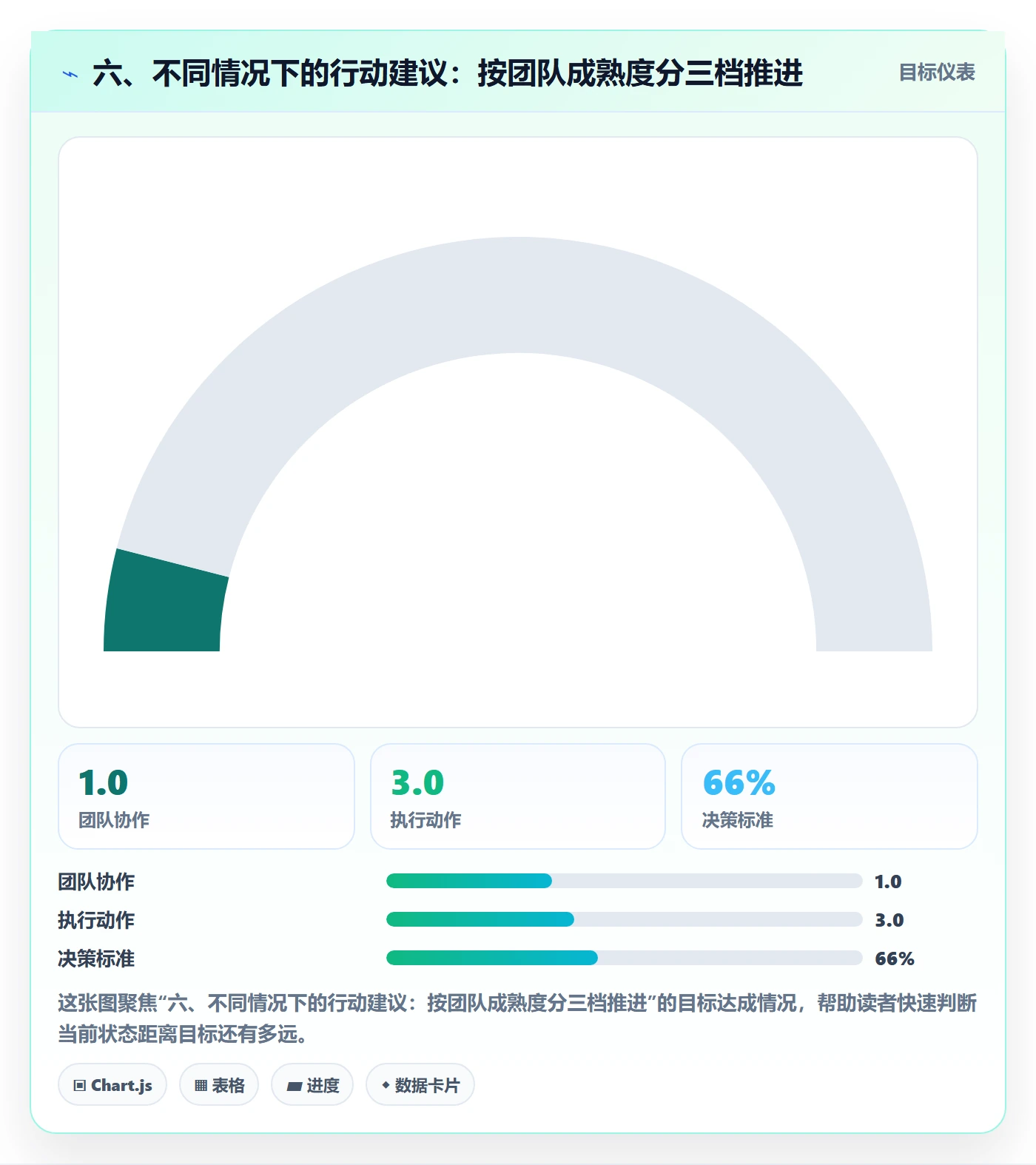Click the 1.0 value after the progress bar
The height and width of the screenshot is (1165, 1036).
[x=888, y=882]
